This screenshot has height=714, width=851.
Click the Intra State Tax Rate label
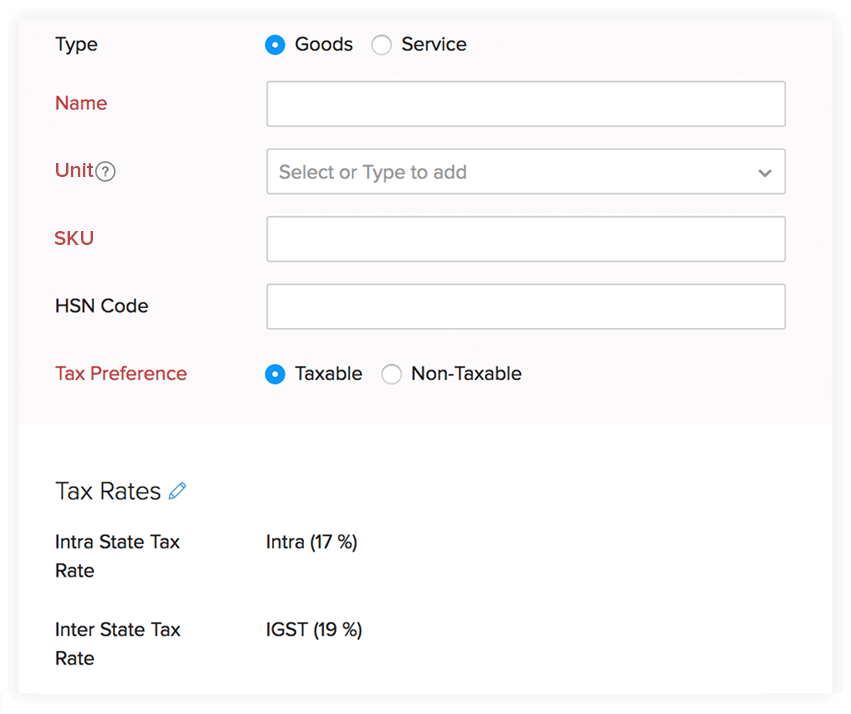click(117, 556)
